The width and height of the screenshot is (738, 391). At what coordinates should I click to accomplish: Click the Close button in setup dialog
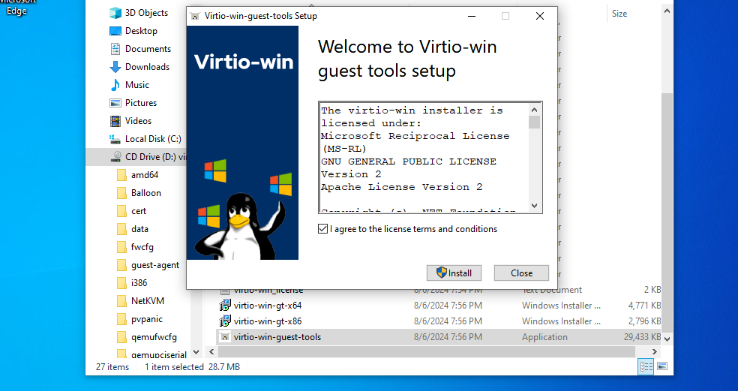521,273
